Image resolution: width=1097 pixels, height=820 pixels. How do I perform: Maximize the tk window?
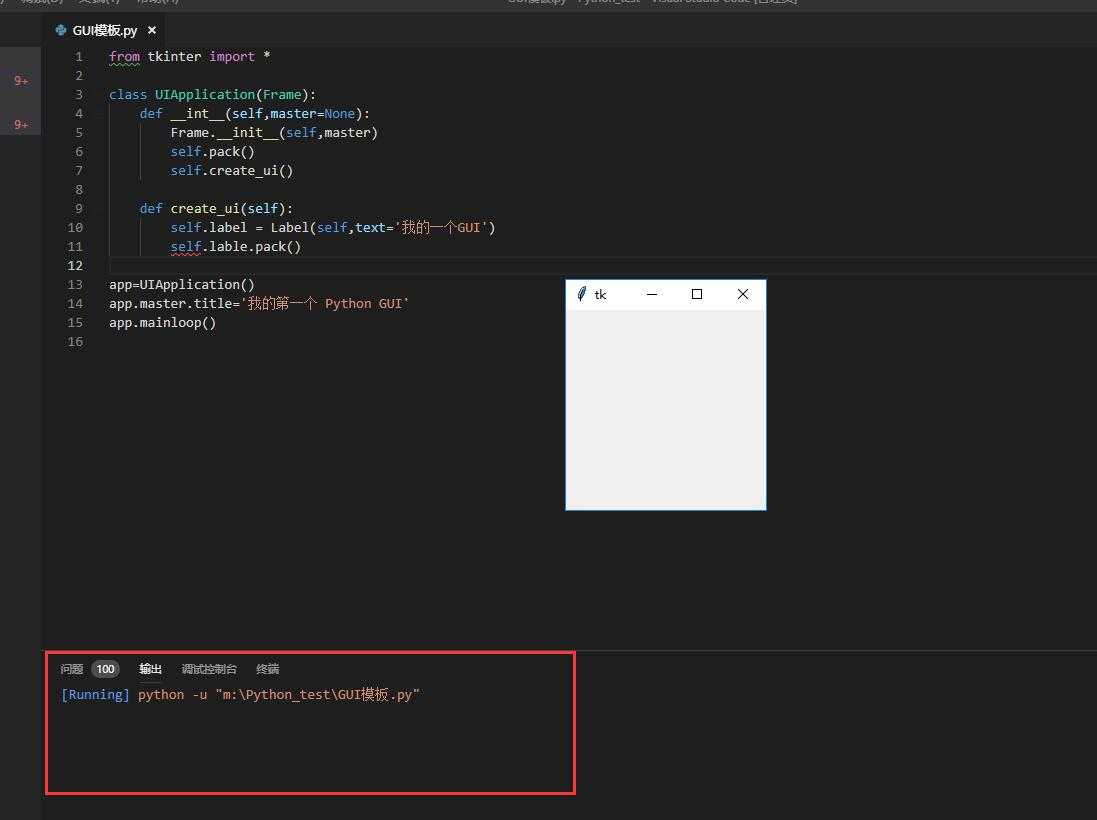(x=697, y=295)
